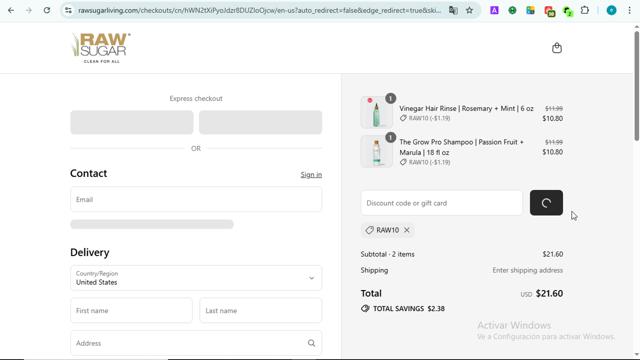Viewport: 640px width, 360px height.
Task: Open the dark green extension icon
Action: point(568,11)
